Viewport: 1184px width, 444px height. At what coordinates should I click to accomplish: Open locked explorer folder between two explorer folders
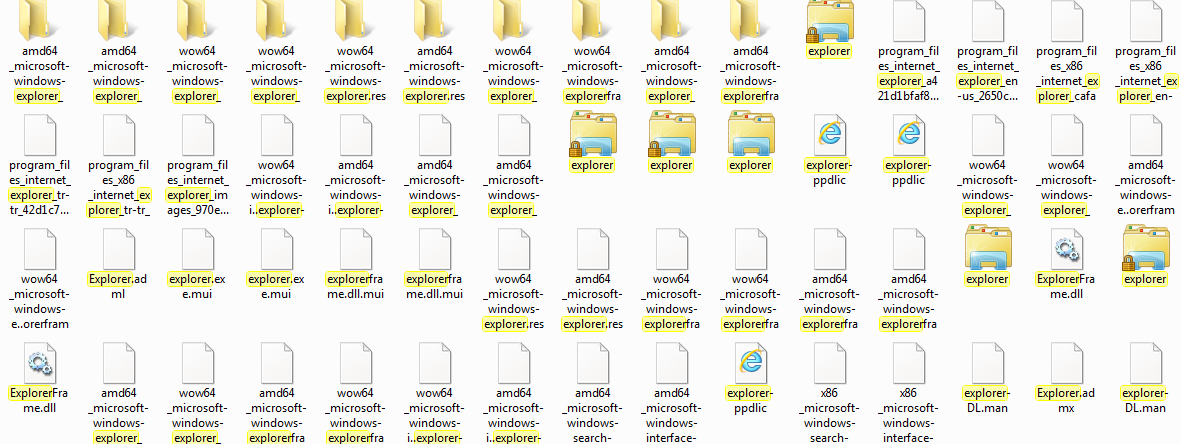point(671,134)
